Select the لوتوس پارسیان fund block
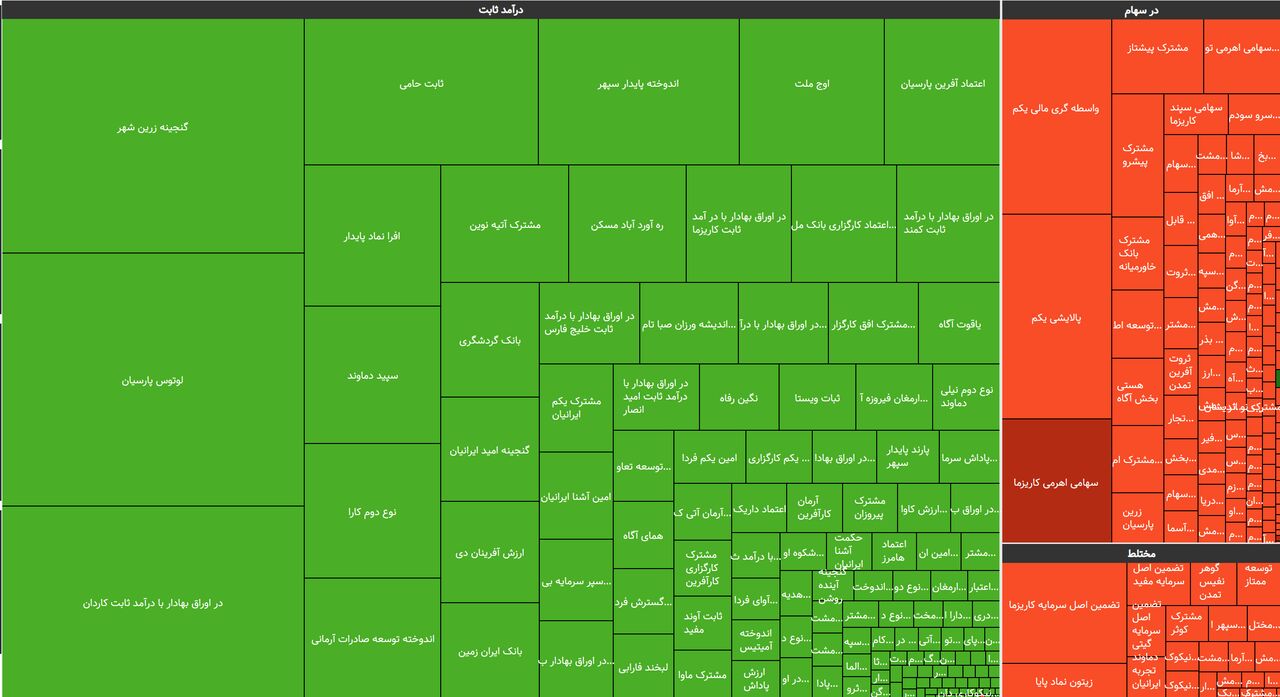The height and width of the screenshot is (697, 1280). [152, 380]
